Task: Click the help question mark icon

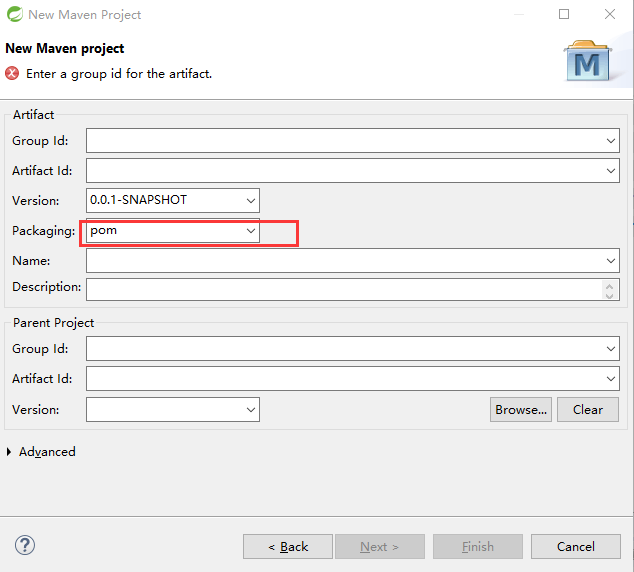Action: (26, 546)
